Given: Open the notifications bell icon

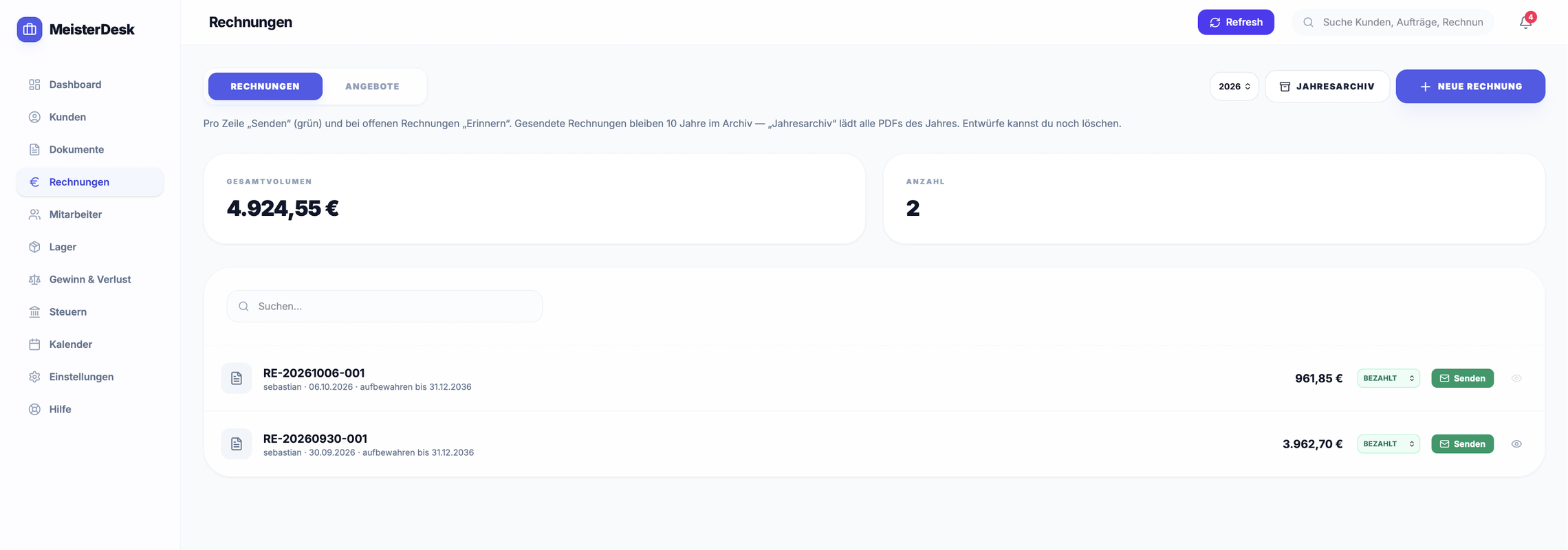Looking at the screenshot, I should [x=1525, y=22].
